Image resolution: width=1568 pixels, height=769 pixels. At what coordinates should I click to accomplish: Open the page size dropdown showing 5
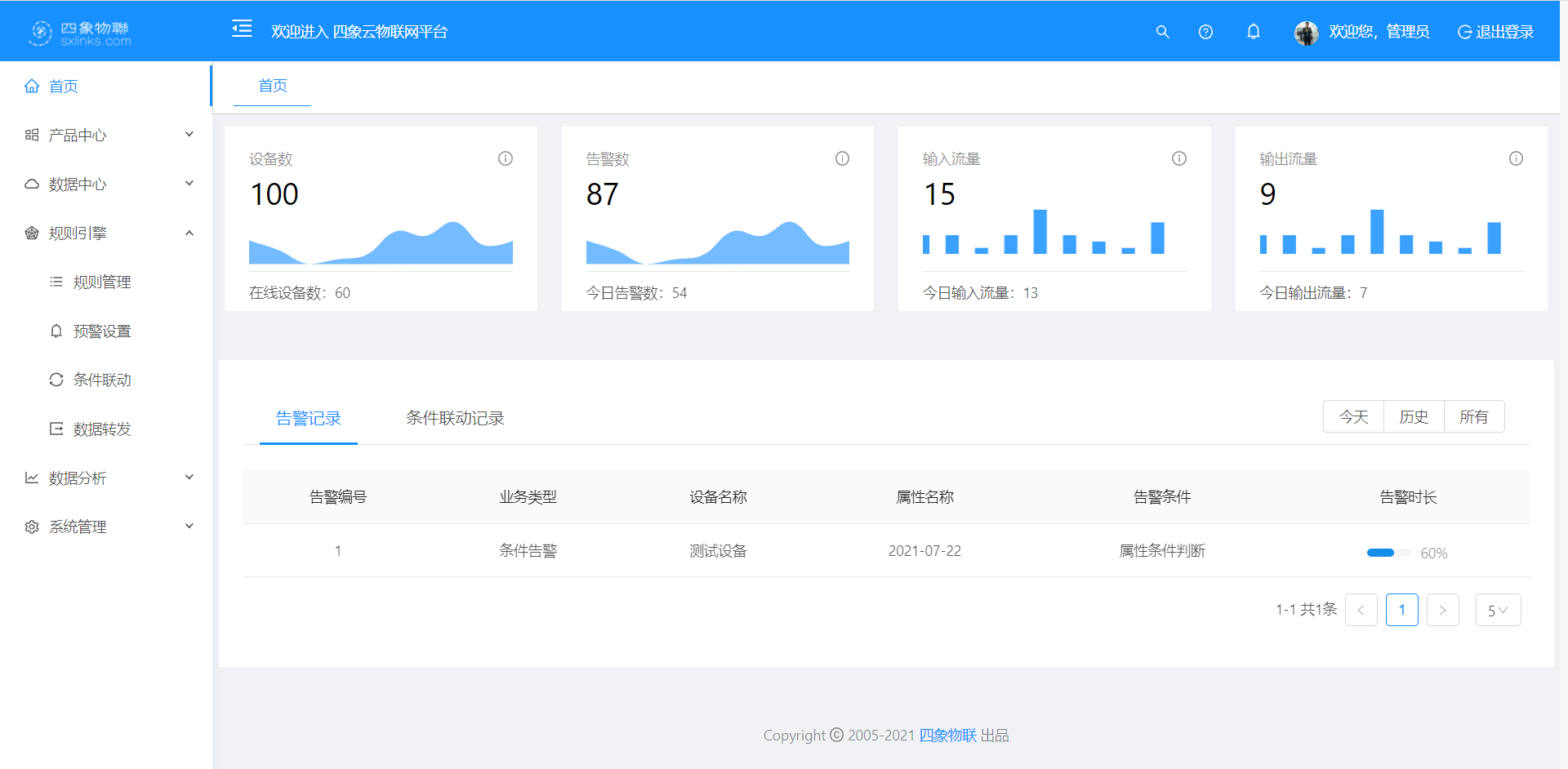[1498, 611]
